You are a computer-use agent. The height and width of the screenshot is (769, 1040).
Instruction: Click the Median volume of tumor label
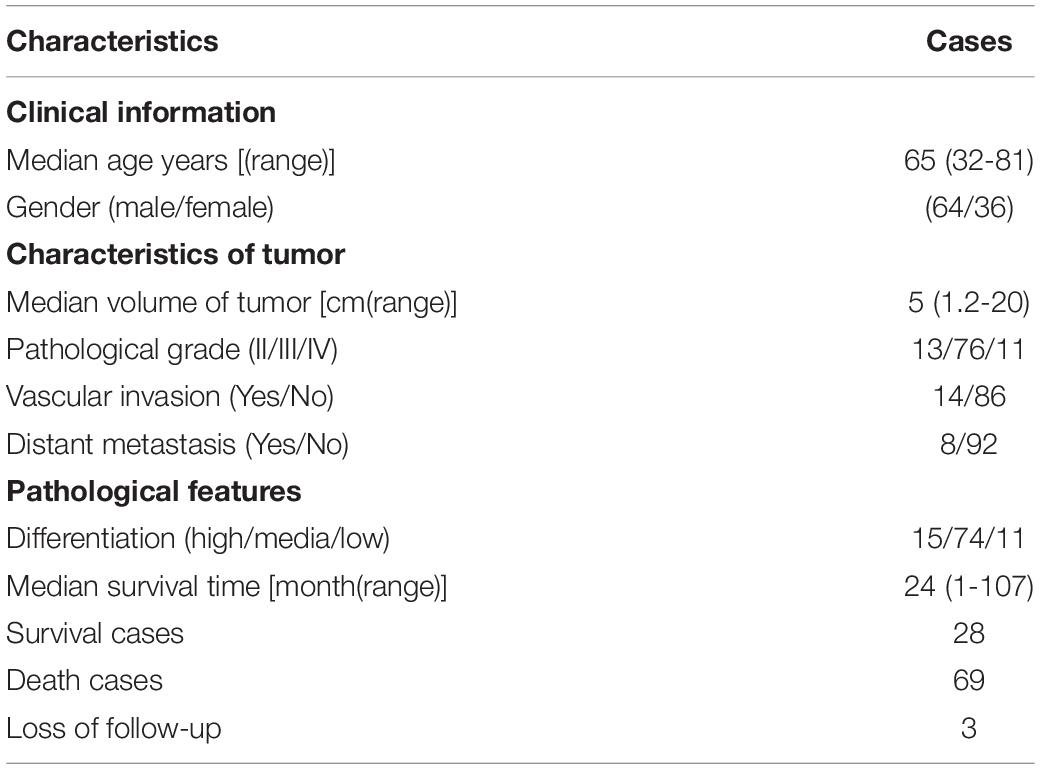[231, 303]
